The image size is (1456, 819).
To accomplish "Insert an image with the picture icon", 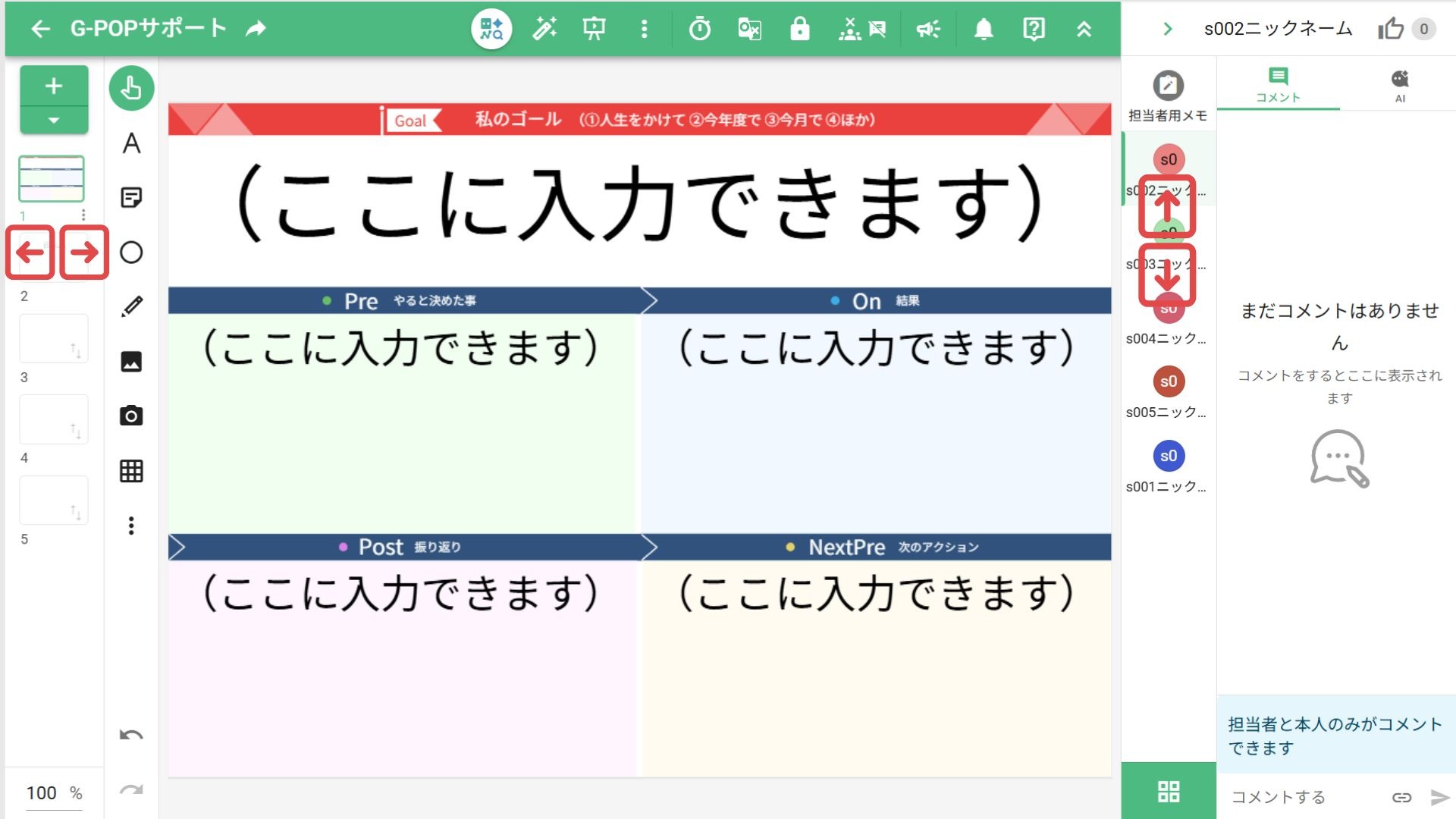I will (131, 362).
